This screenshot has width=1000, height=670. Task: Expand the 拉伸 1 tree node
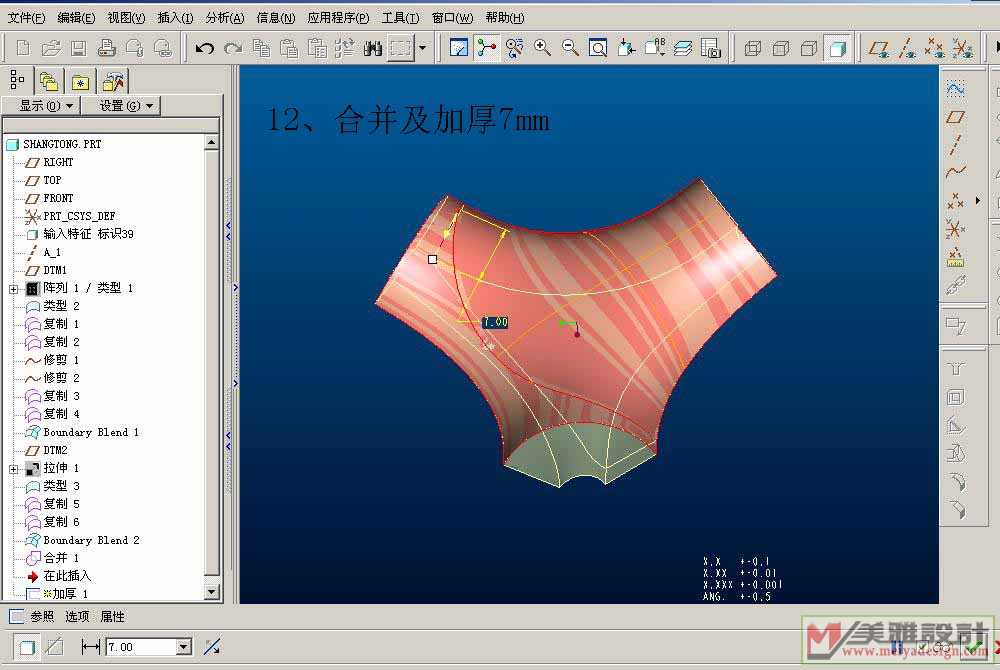pyautogui.click(x=13, y=469)
